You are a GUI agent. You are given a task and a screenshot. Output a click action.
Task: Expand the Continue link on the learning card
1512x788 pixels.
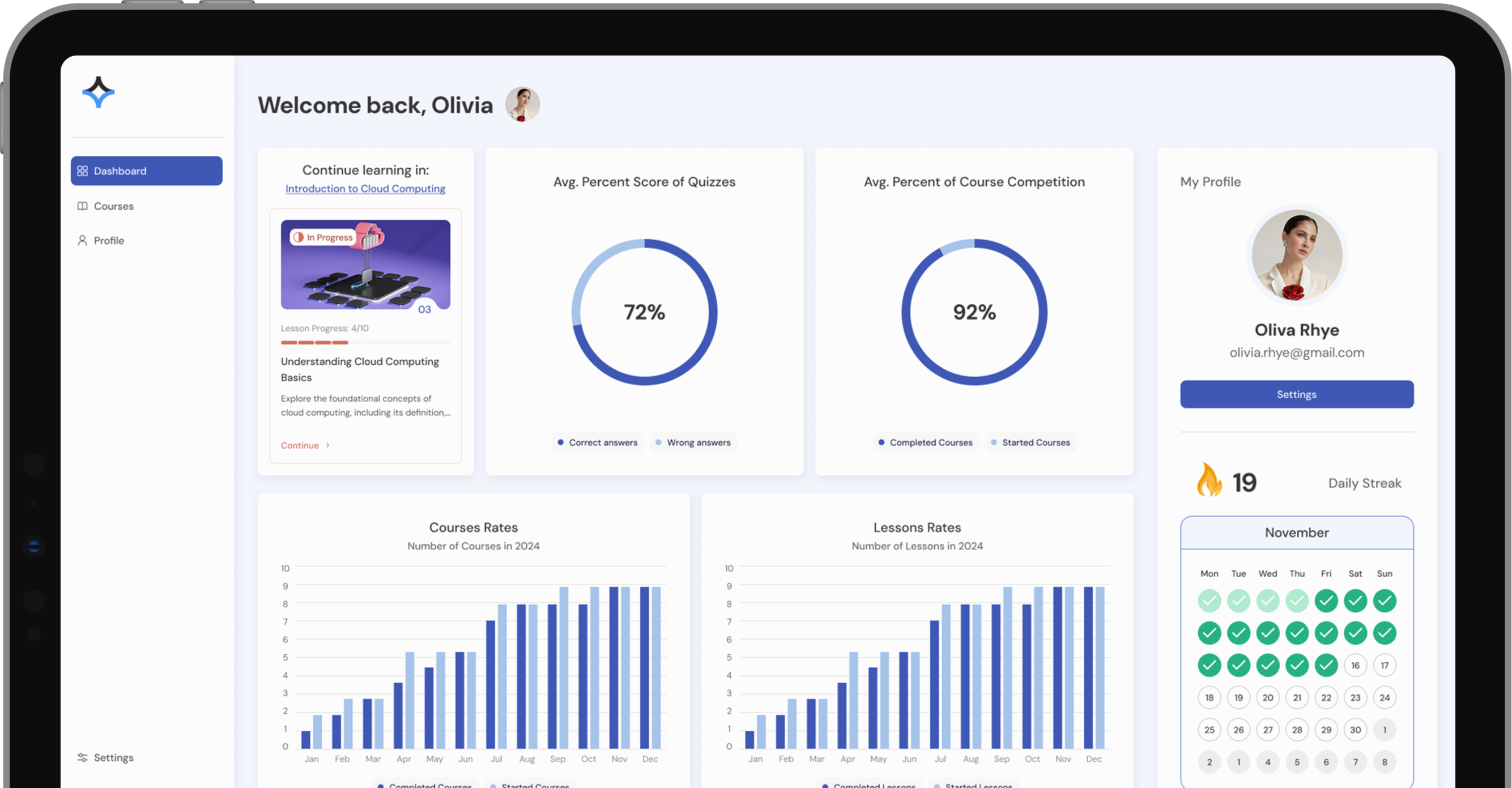[304, 445]
